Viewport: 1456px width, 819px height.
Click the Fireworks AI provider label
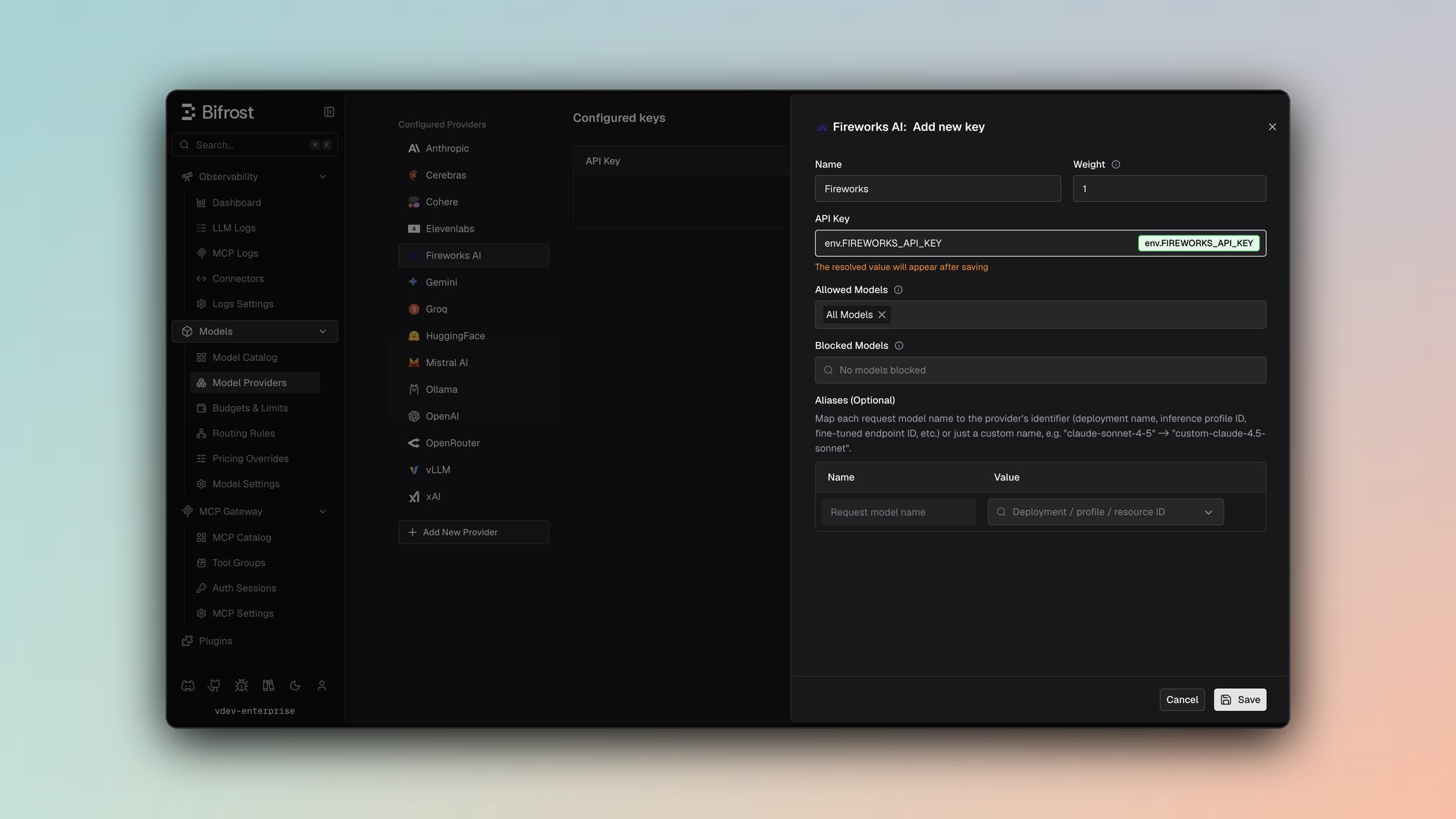[x=453, y=256]
